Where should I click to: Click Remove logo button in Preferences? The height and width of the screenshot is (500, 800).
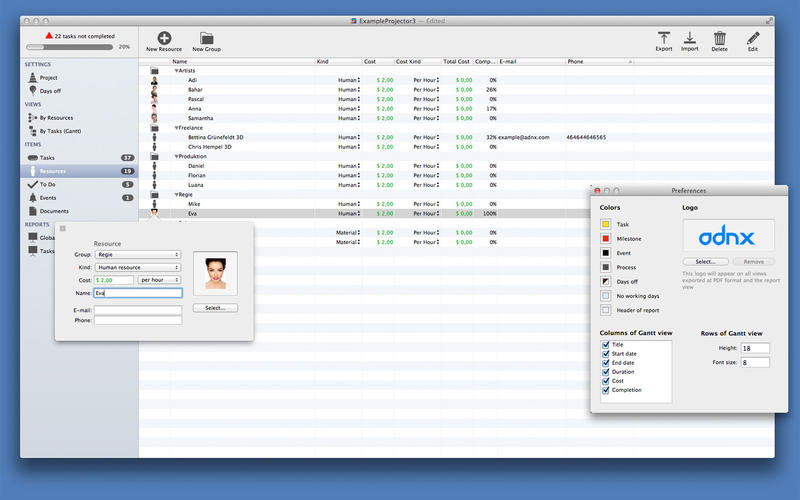(754, 262)
